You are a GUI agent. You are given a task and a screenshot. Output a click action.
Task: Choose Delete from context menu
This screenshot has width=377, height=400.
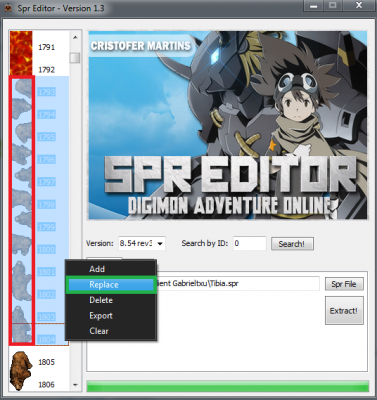(101, 300)
